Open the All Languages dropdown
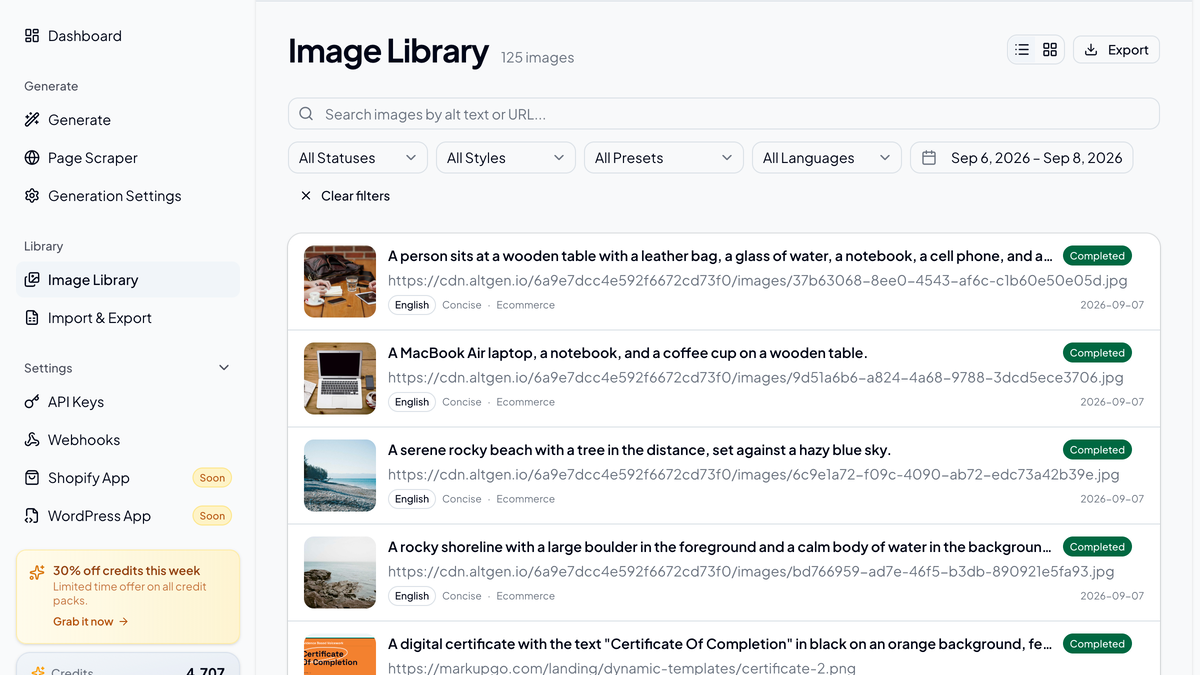The height and width of the screenshot is (675, 1200). point(827,158)
